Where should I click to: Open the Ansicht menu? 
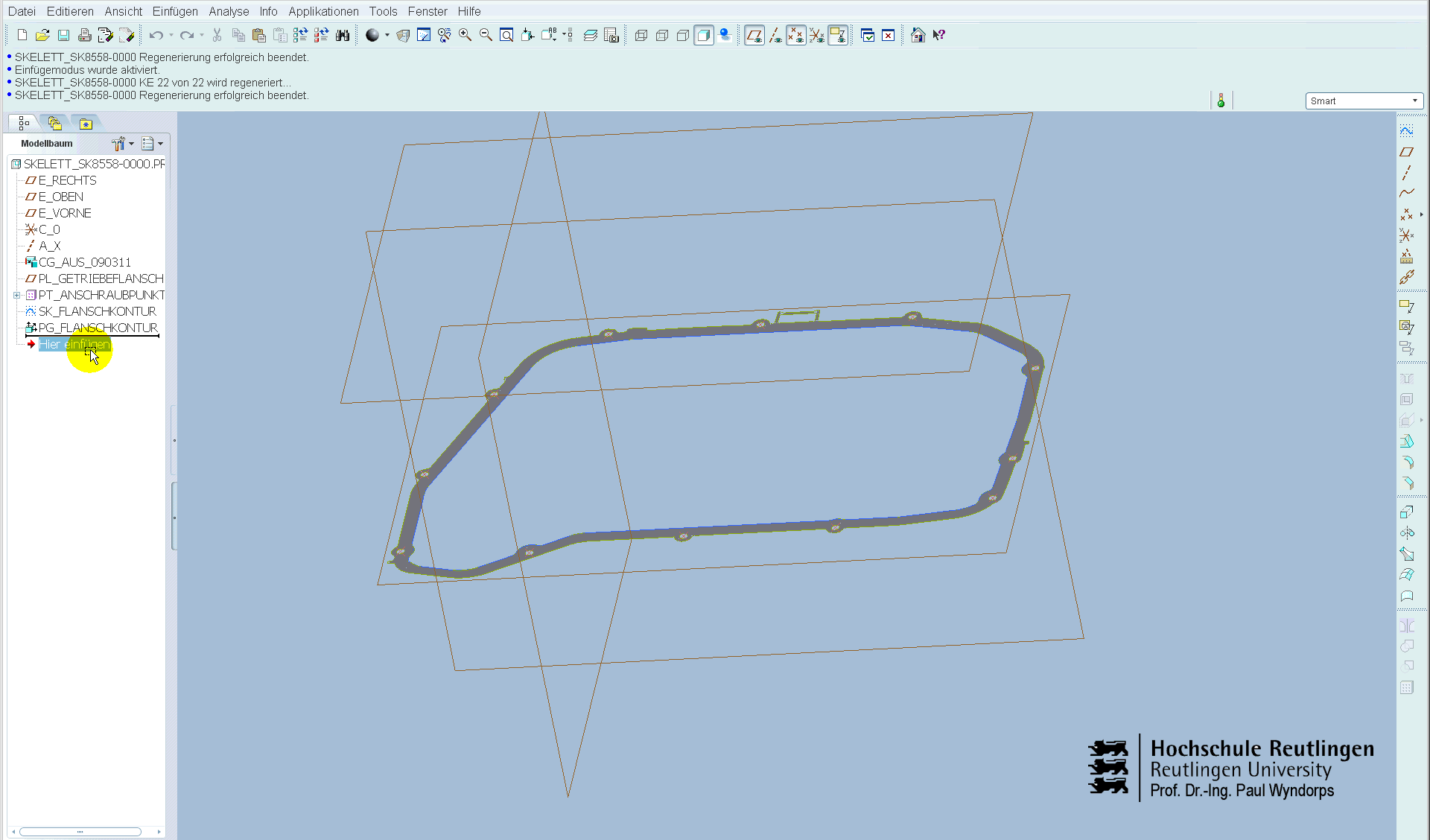pos(123,11)
